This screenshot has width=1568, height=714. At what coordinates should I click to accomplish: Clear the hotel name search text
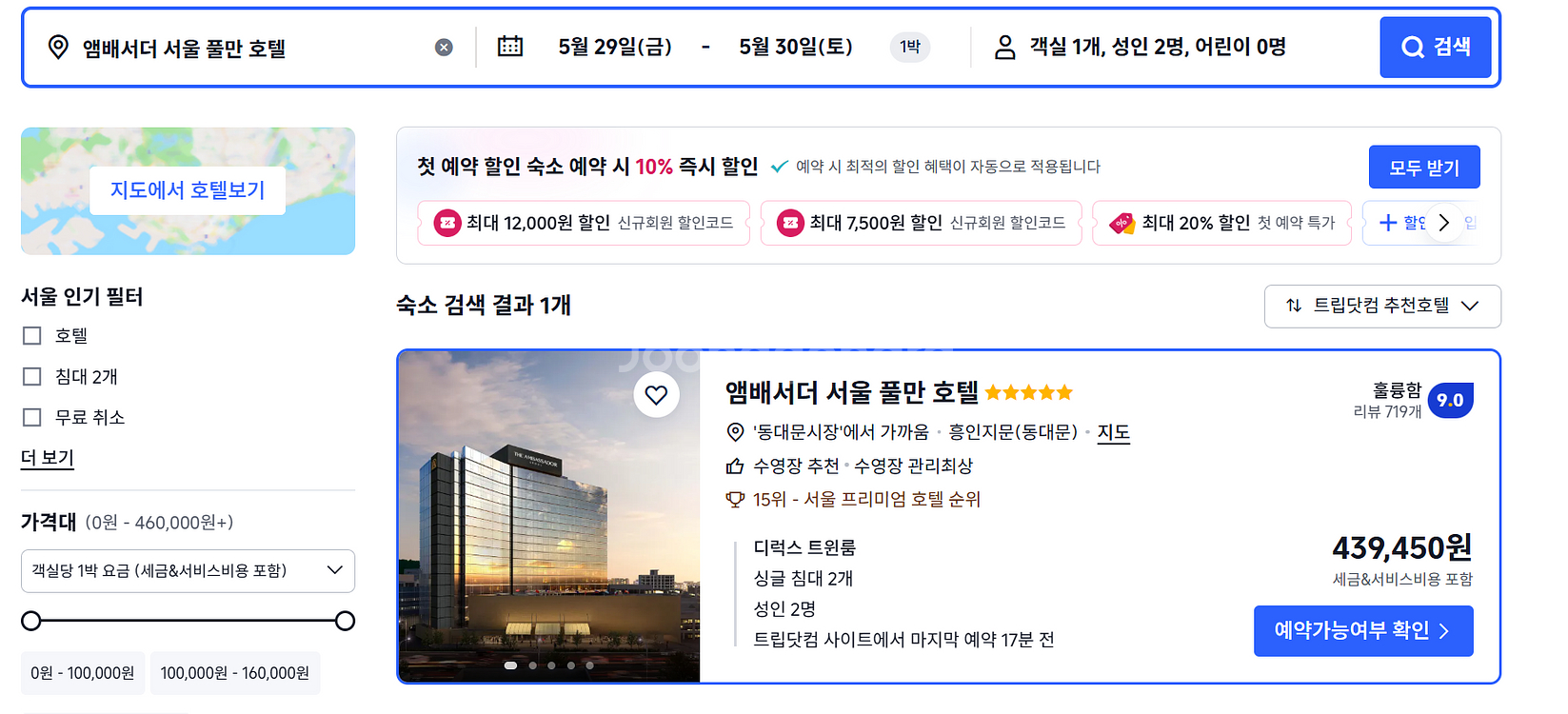(444, 48)
